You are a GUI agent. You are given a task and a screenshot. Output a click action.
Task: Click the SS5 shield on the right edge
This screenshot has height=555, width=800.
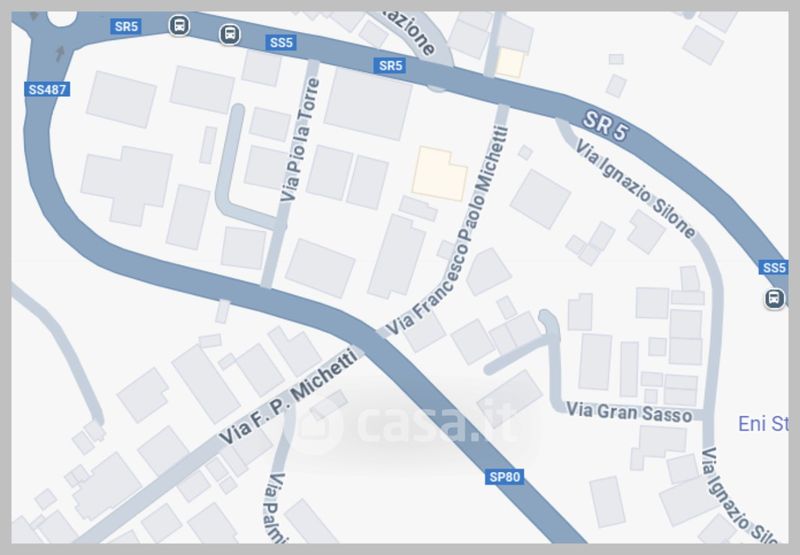(x=773, y=267)
